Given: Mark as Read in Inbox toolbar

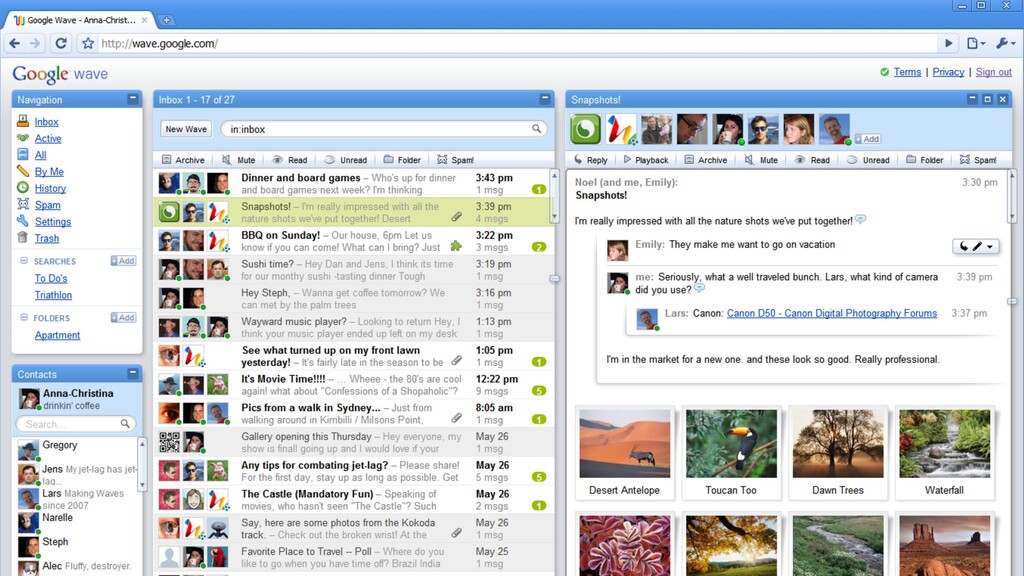Looking at the screenshot, I should [x=289, y=160].
